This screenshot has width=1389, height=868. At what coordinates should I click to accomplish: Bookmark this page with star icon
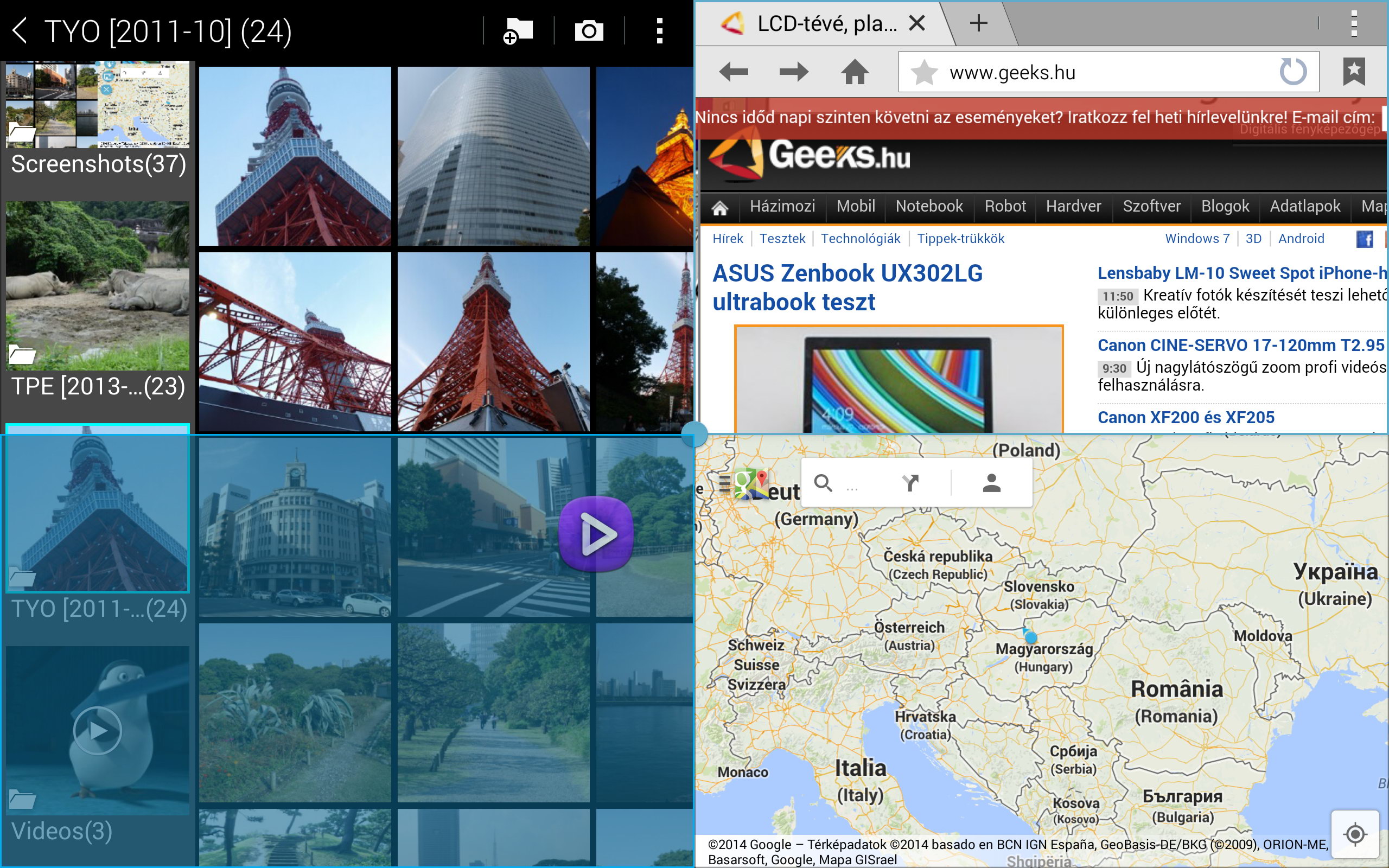coord(924,72)
